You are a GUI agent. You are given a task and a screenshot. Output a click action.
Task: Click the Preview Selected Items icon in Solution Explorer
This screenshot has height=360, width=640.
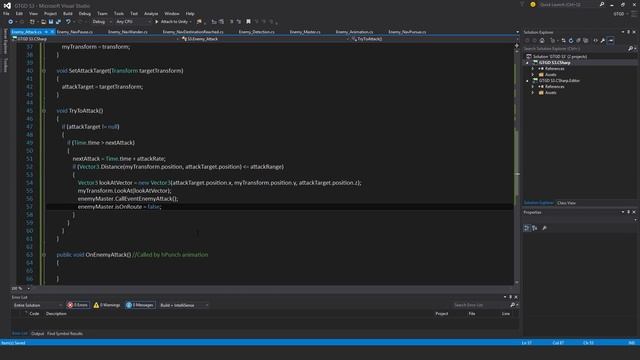click(x=611, y=40)
